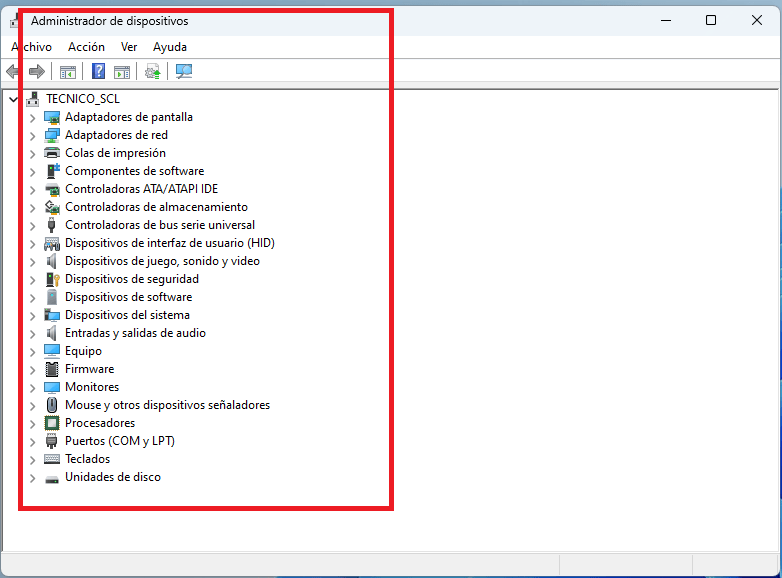Select the Puertos (COM y LPT) item
Viewport: 782px width, 578px height.
pyautogui.click(x=119, y=441)
